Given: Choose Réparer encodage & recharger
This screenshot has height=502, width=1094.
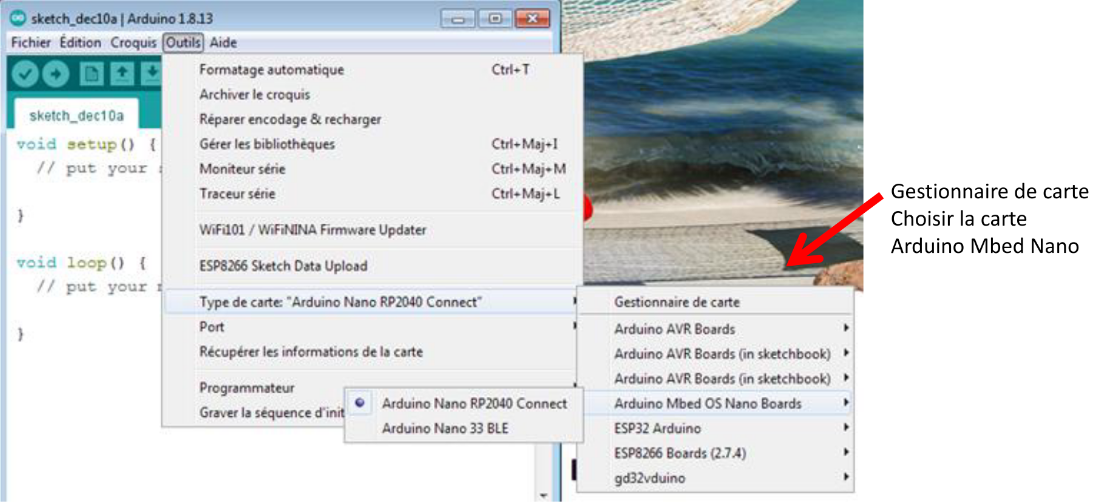Looking at the screenshot, I should [373, 120].
